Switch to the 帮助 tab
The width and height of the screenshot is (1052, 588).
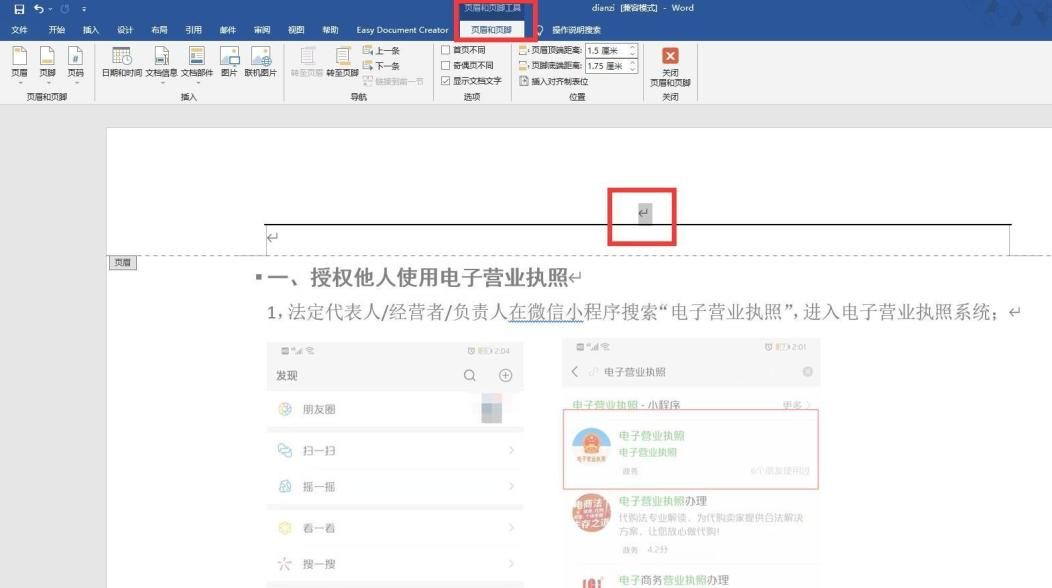pyautogui.click(x=330, y=30)
